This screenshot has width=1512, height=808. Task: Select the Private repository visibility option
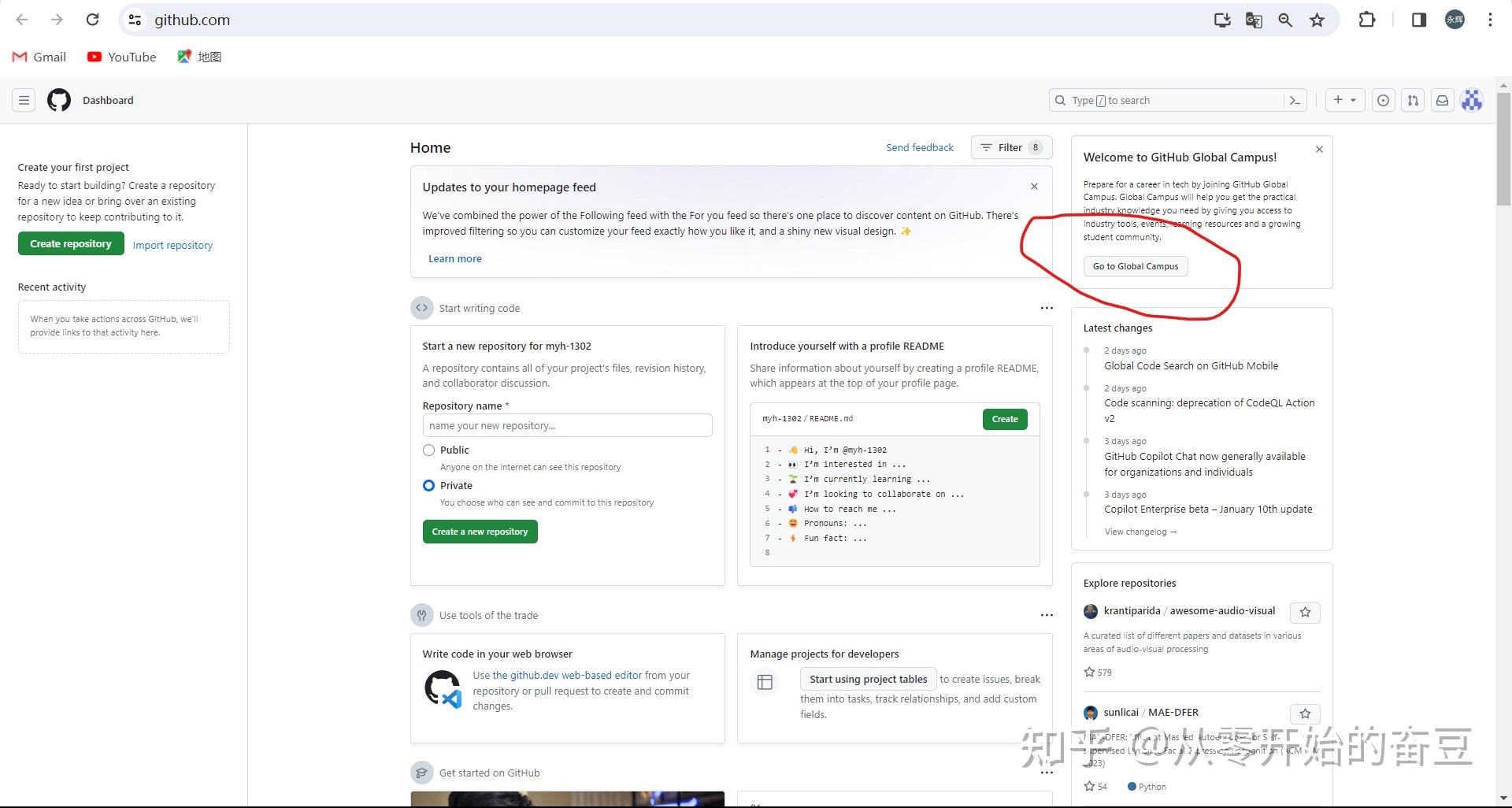[429, 485]
